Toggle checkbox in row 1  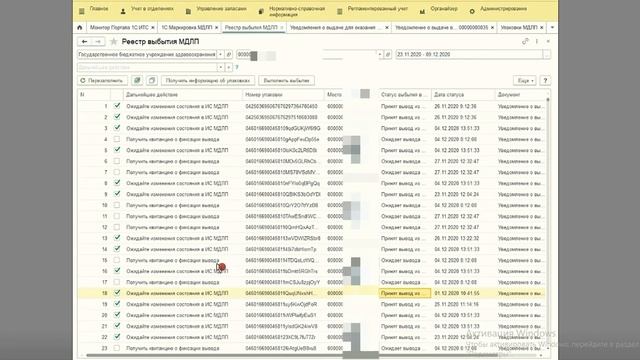point(117,106)
